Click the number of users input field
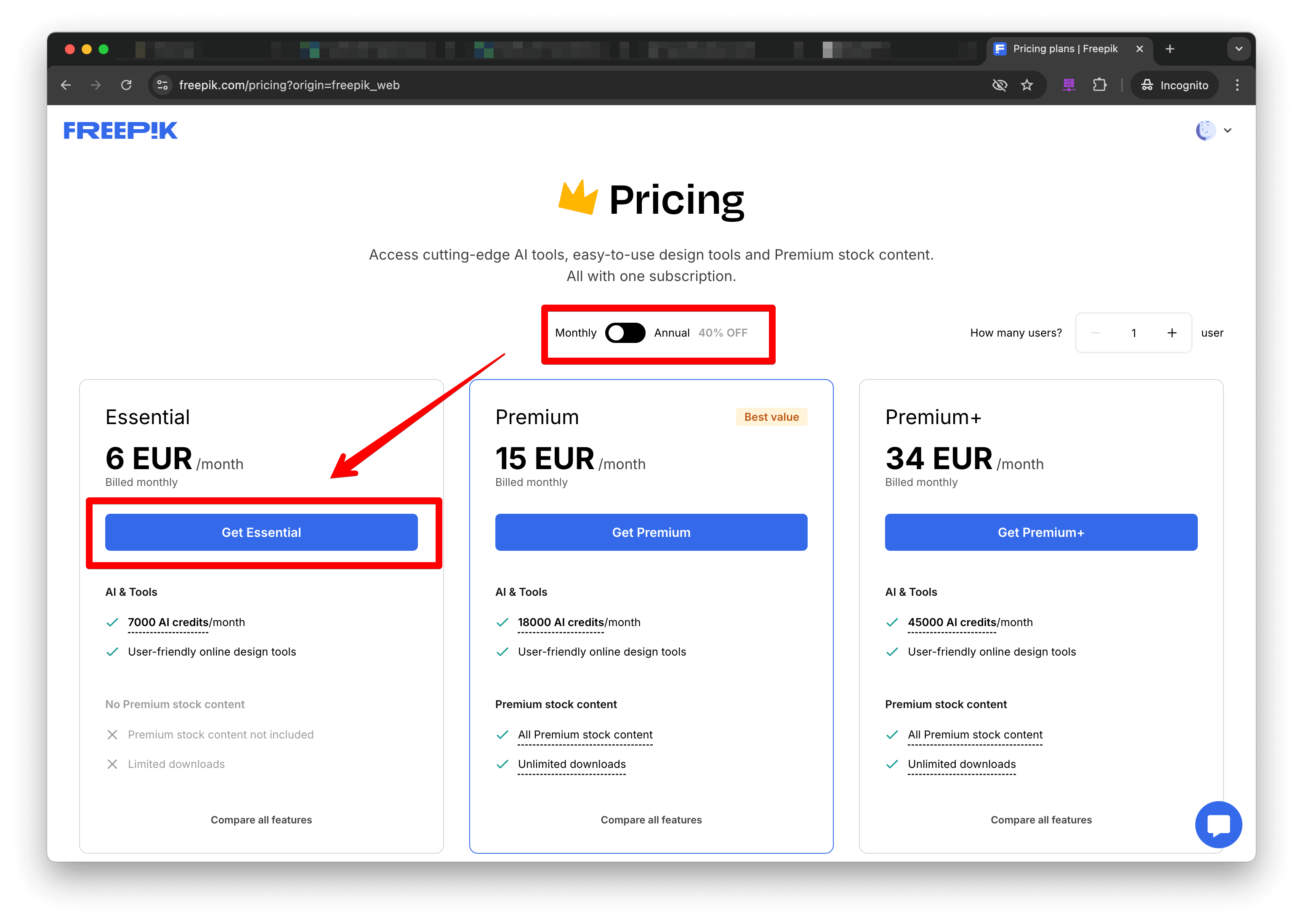Image resolution: width=1303 pixels, height=924 pixels. click(1133, 333)
